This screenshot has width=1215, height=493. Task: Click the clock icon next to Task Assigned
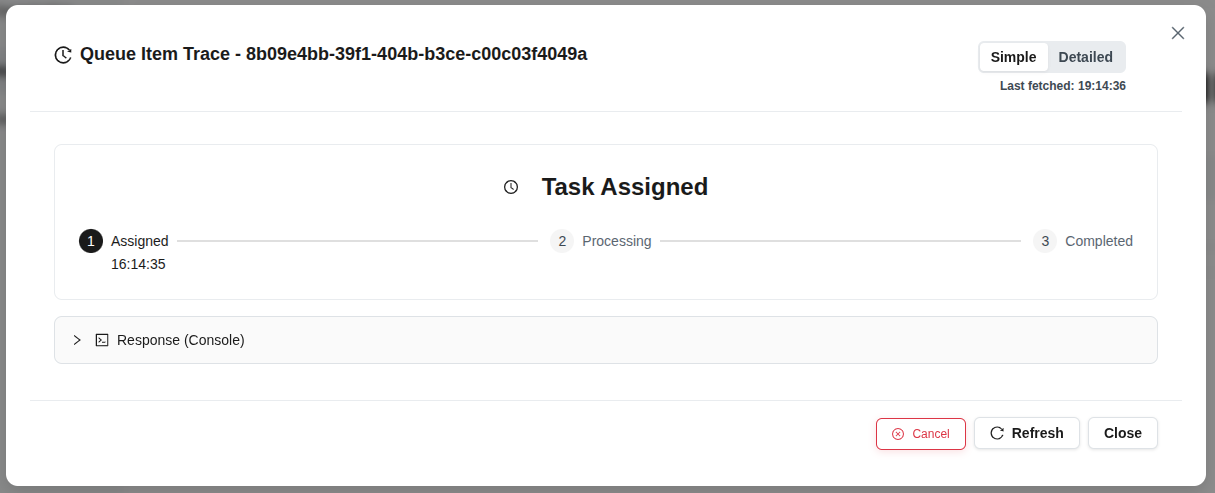(511, 187)
